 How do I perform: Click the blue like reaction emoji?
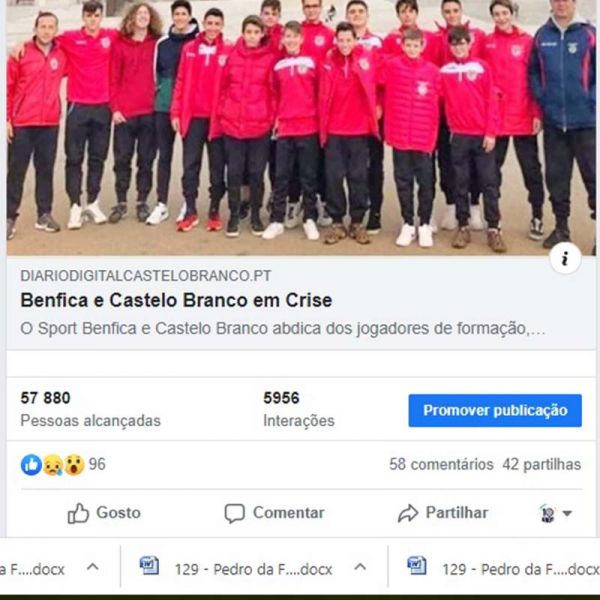tap(31, 465)
